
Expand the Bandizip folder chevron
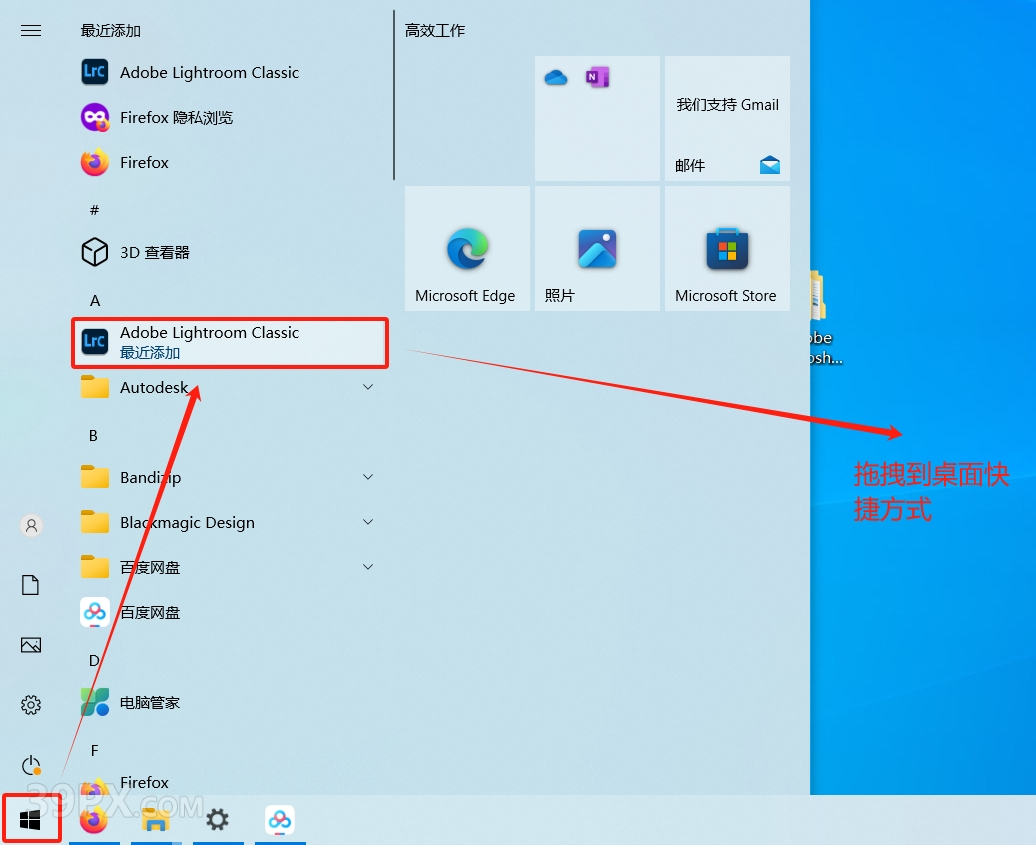(368, 477)
